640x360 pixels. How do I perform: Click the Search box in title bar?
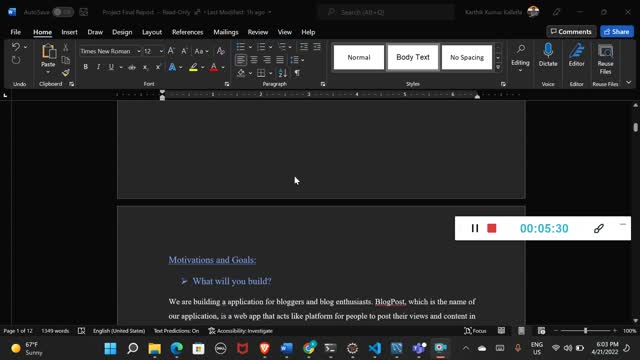pyautogui.click(x=386, y=12)
